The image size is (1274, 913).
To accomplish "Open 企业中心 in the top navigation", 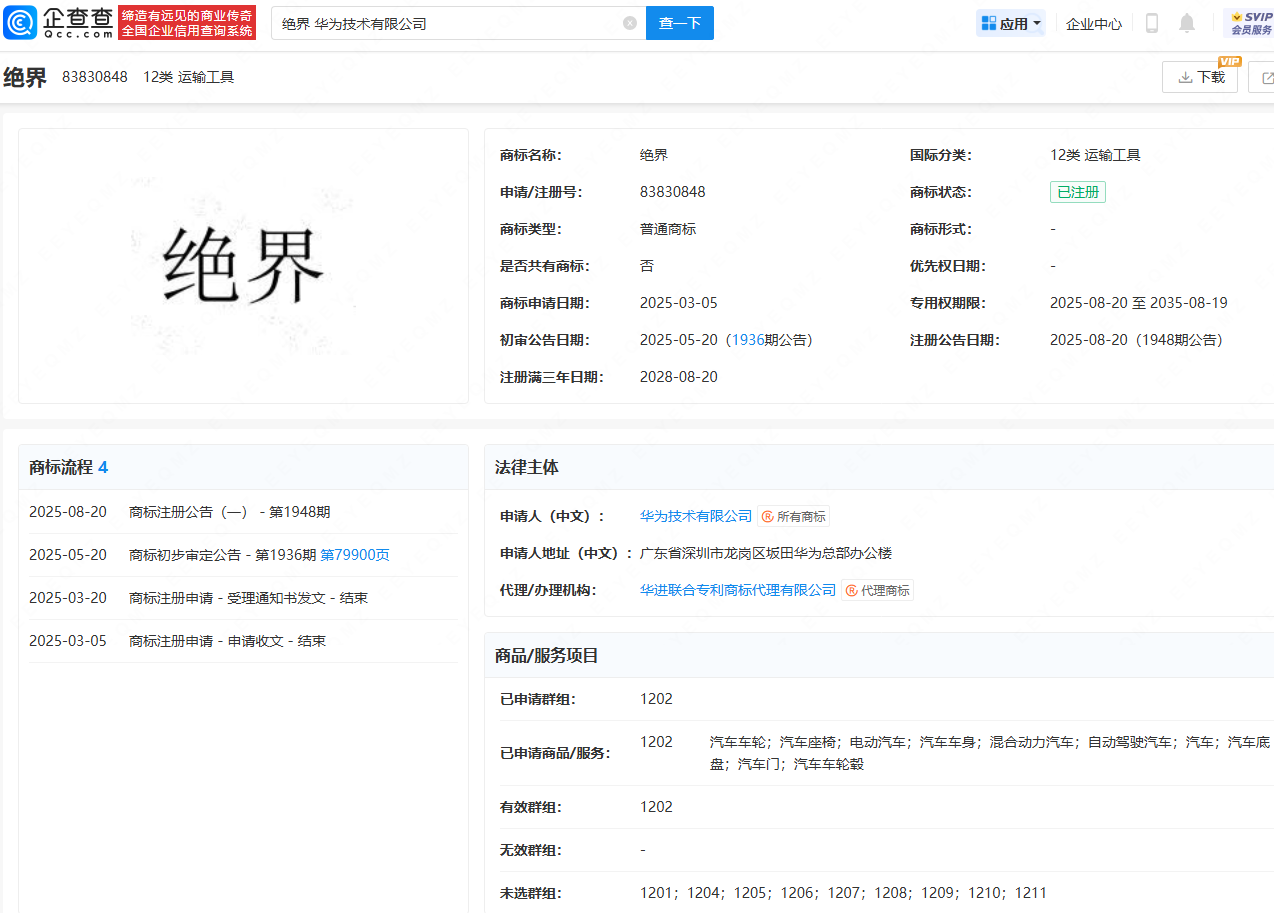I will [x=1093, y=22].
